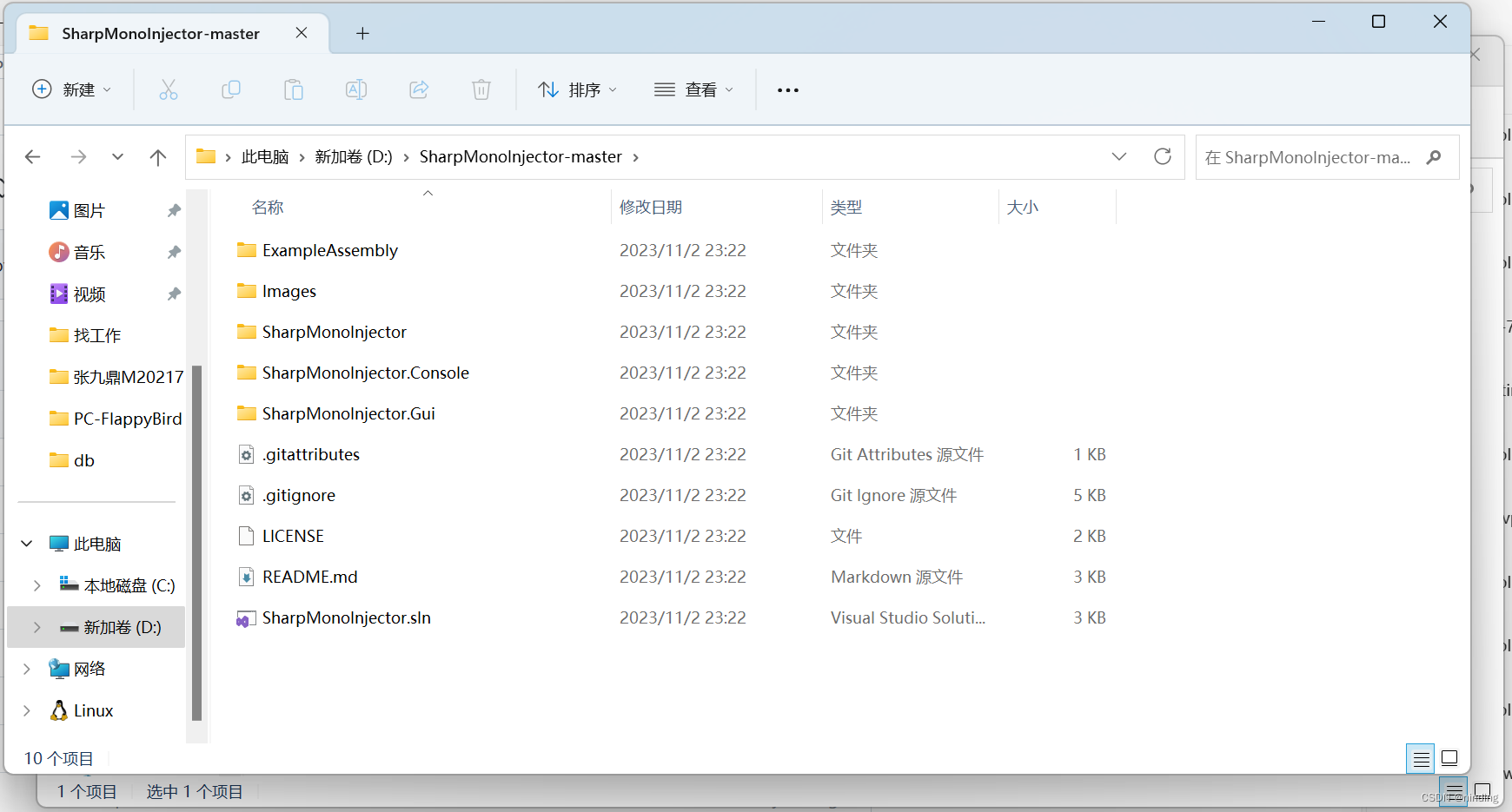The image size is (1512, 812).
Task: Open a new tab with plus button
Action: (x=363, y=33)
